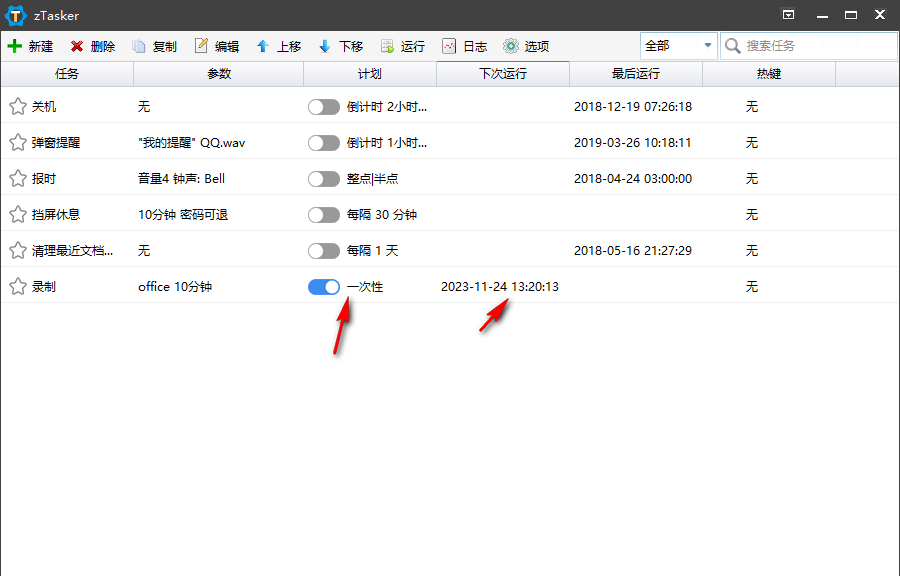Screen dimensions: 900x576
Task: Open the 全部 filter dropdown
Action: tap(678, 46)
